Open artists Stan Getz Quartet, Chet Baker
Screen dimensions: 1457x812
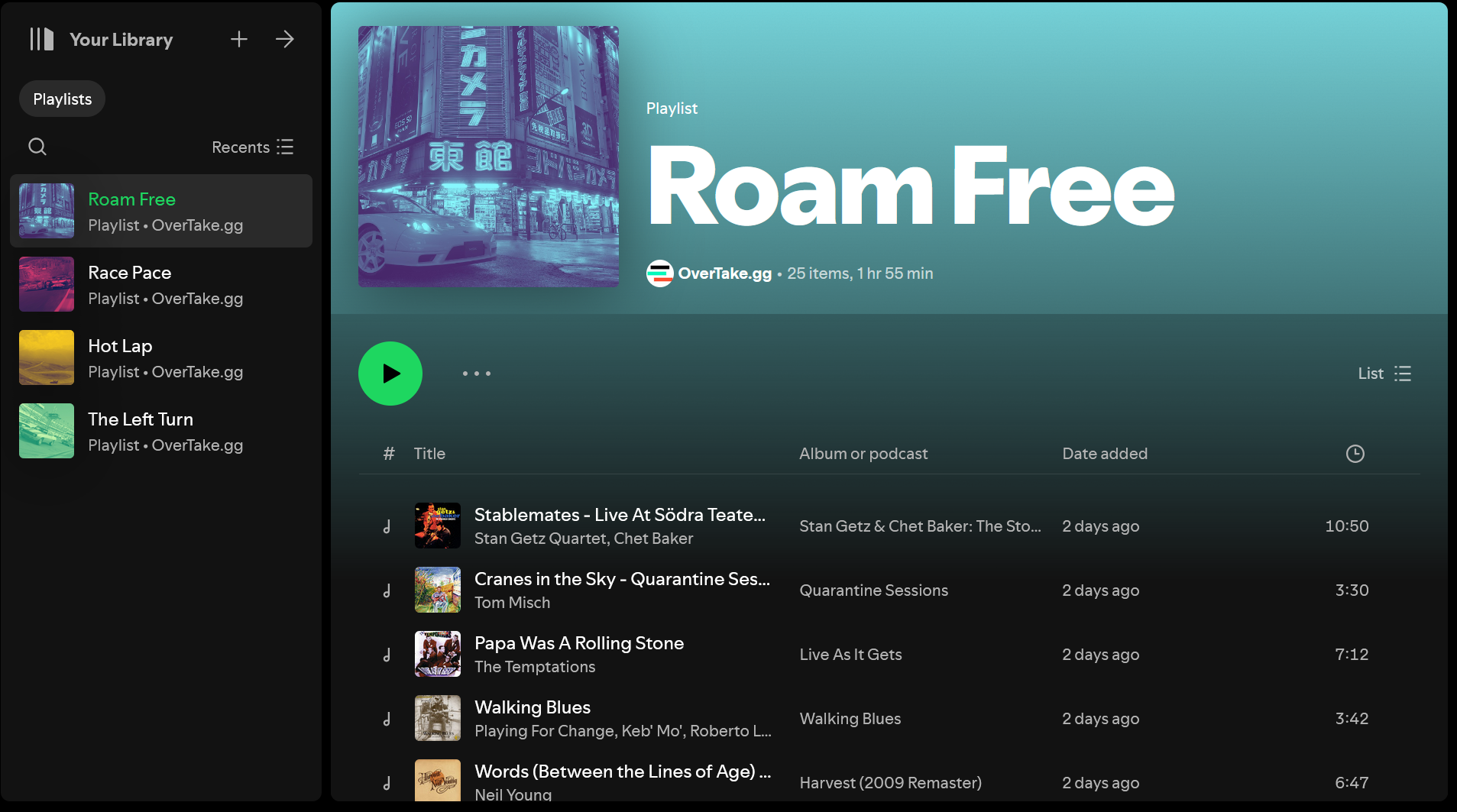(x=584, y=539)
